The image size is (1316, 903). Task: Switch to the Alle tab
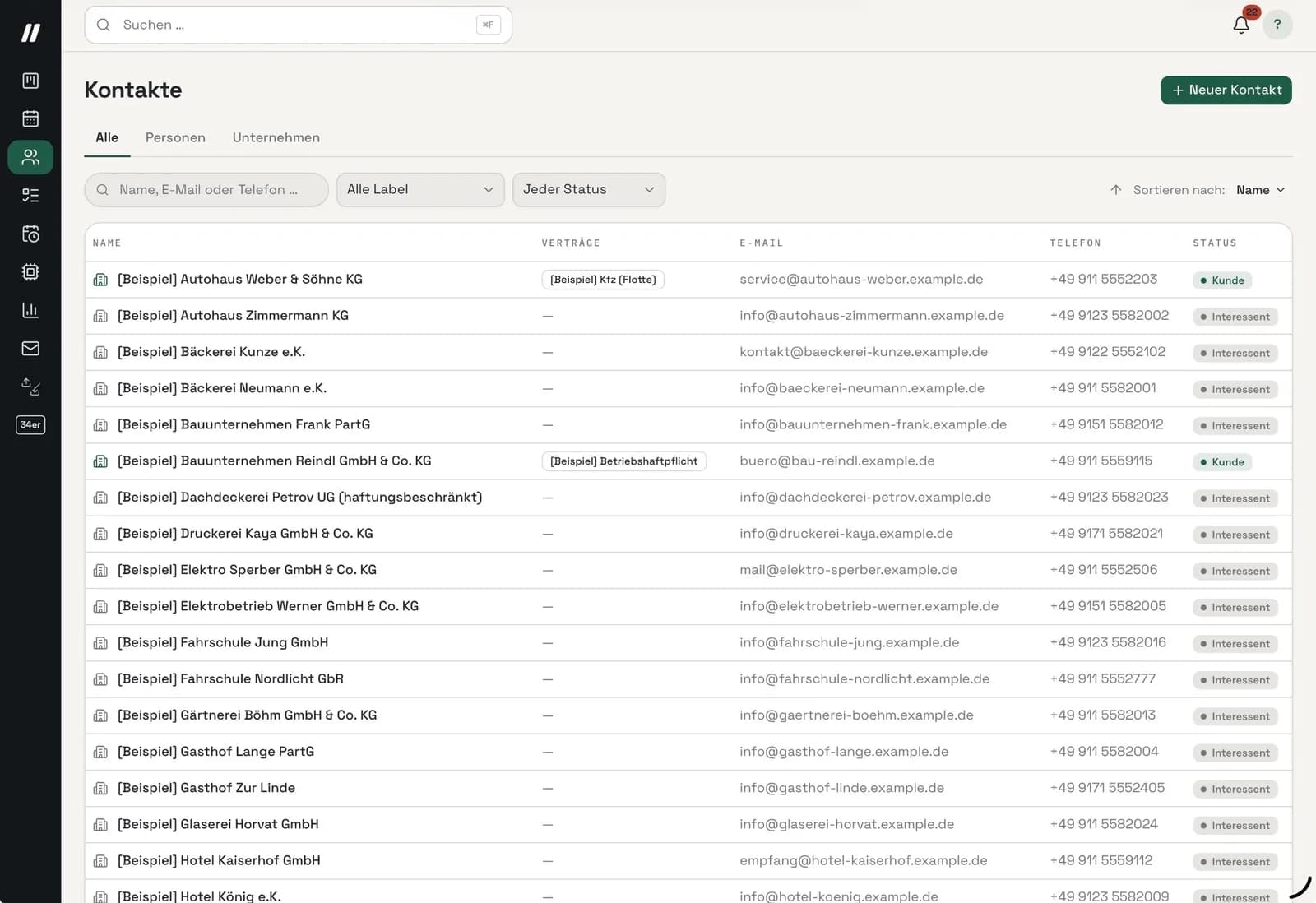[107, 137]
